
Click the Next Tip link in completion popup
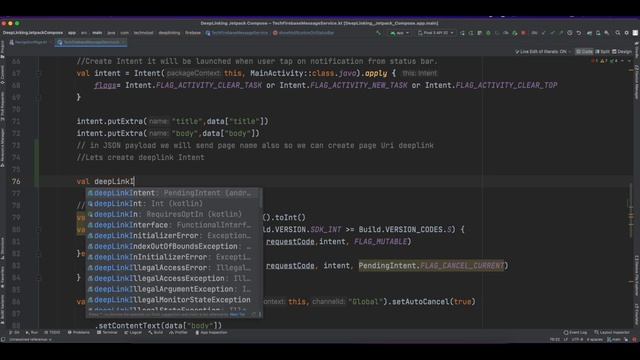238,314
